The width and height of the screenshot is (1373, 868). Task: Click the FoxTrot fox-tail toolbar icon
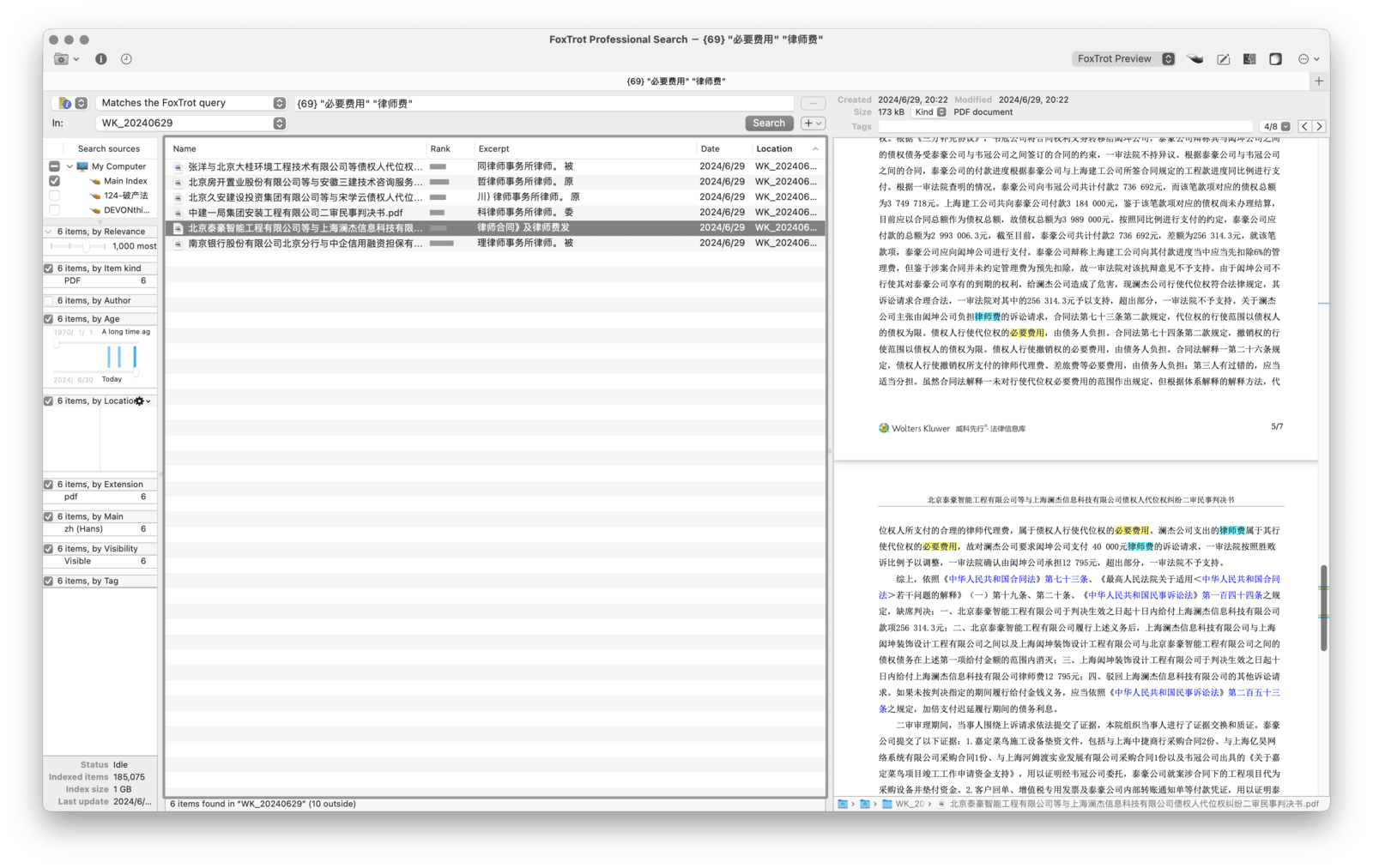[1195, 59]
